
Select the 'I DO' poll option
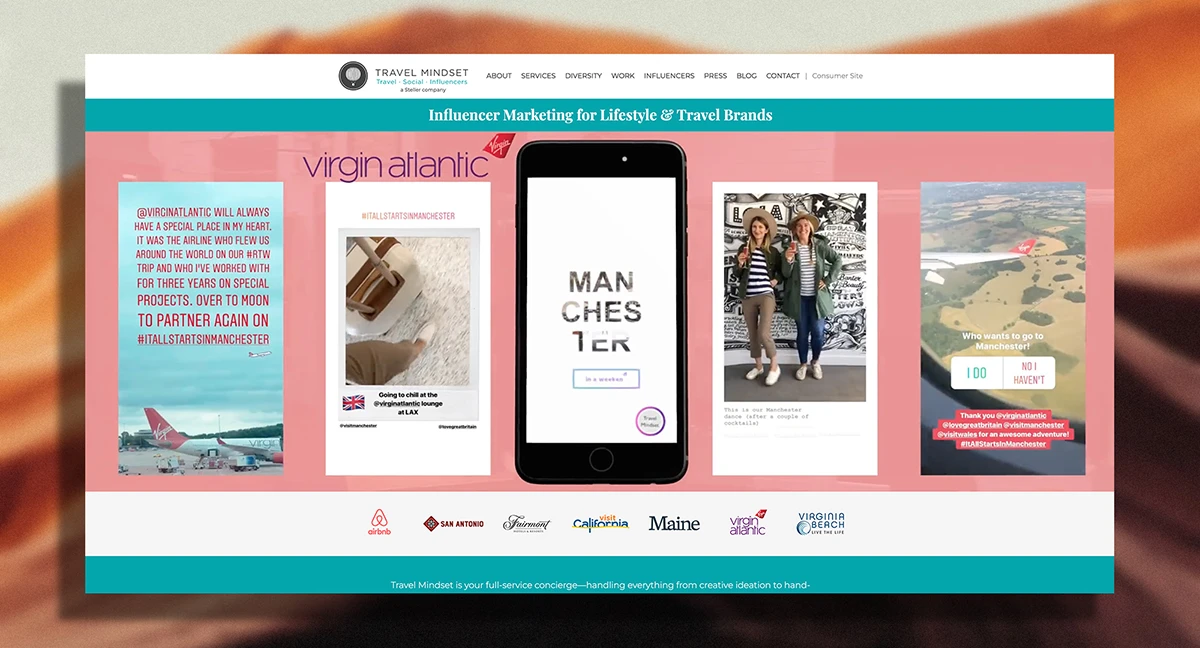tap(976, 373)
